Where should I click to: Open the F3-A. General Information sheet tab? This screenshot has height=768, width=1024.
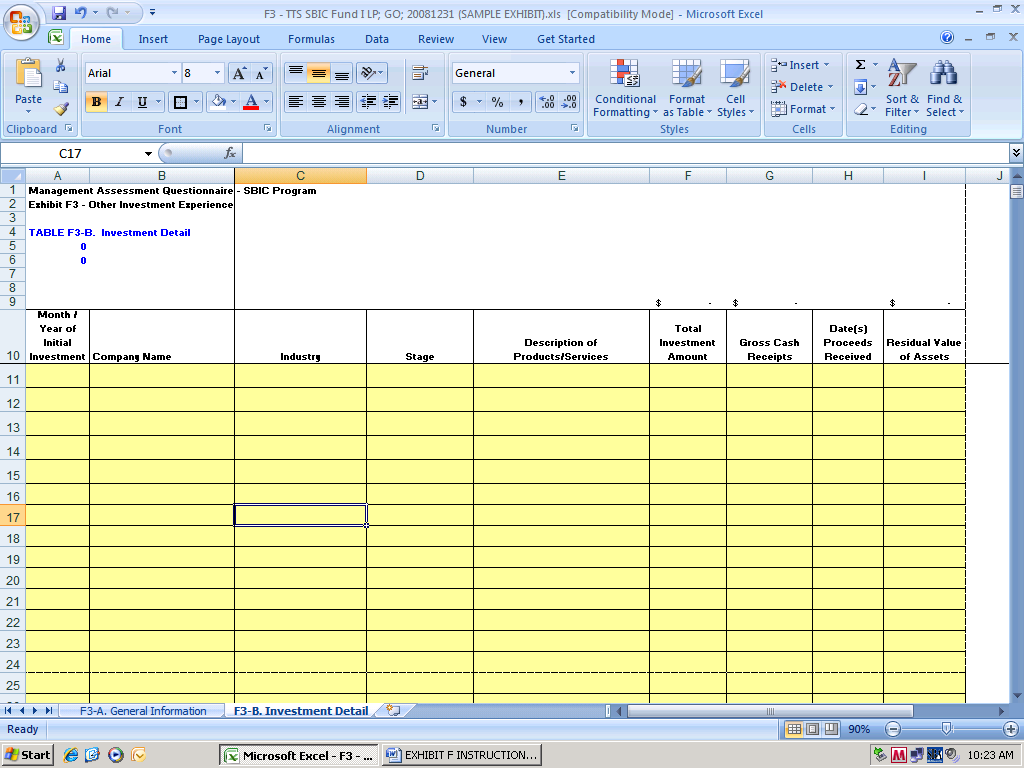coord(143,711)
